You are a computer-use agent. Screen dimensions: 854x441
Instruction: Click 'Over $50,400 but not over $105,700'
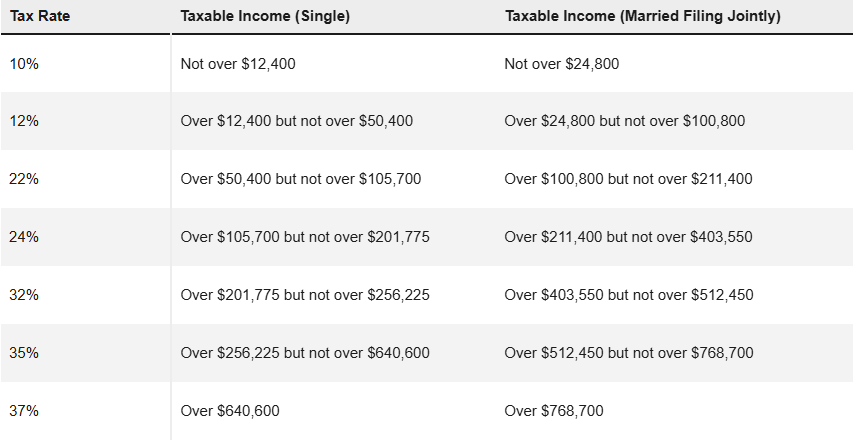[x=301, y=180]
